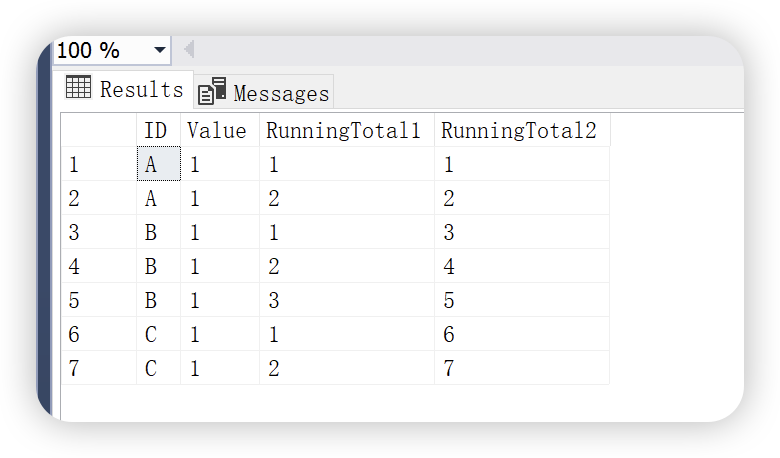Select row 3 header
Screen dimensions: 780x458
(98, 232)
